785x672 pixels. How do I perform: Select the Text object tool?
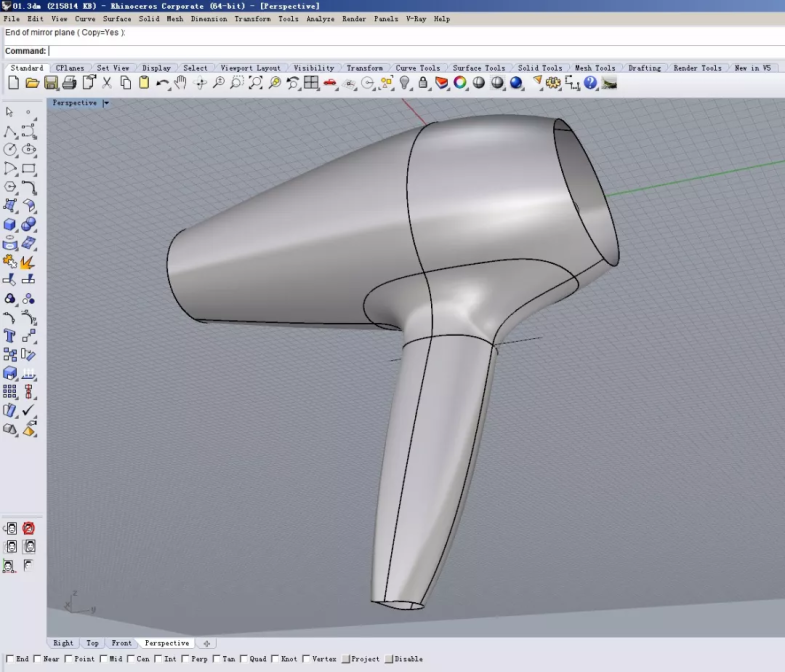(10, 336)
